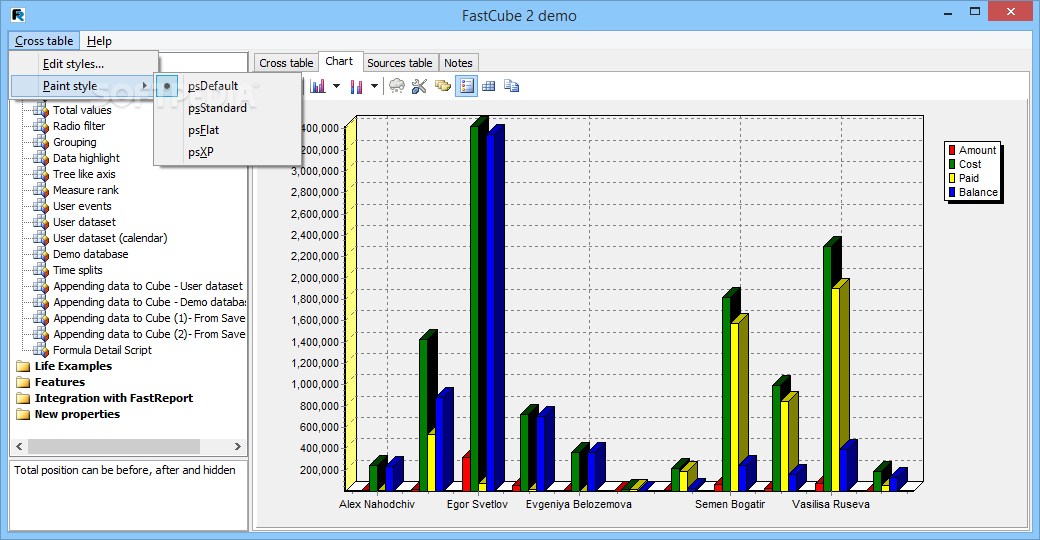Image resolution: width=1040 pixels, height=540 pixels.
Task: Click the Demo database tree item text
Action: [x=91, y=254]
